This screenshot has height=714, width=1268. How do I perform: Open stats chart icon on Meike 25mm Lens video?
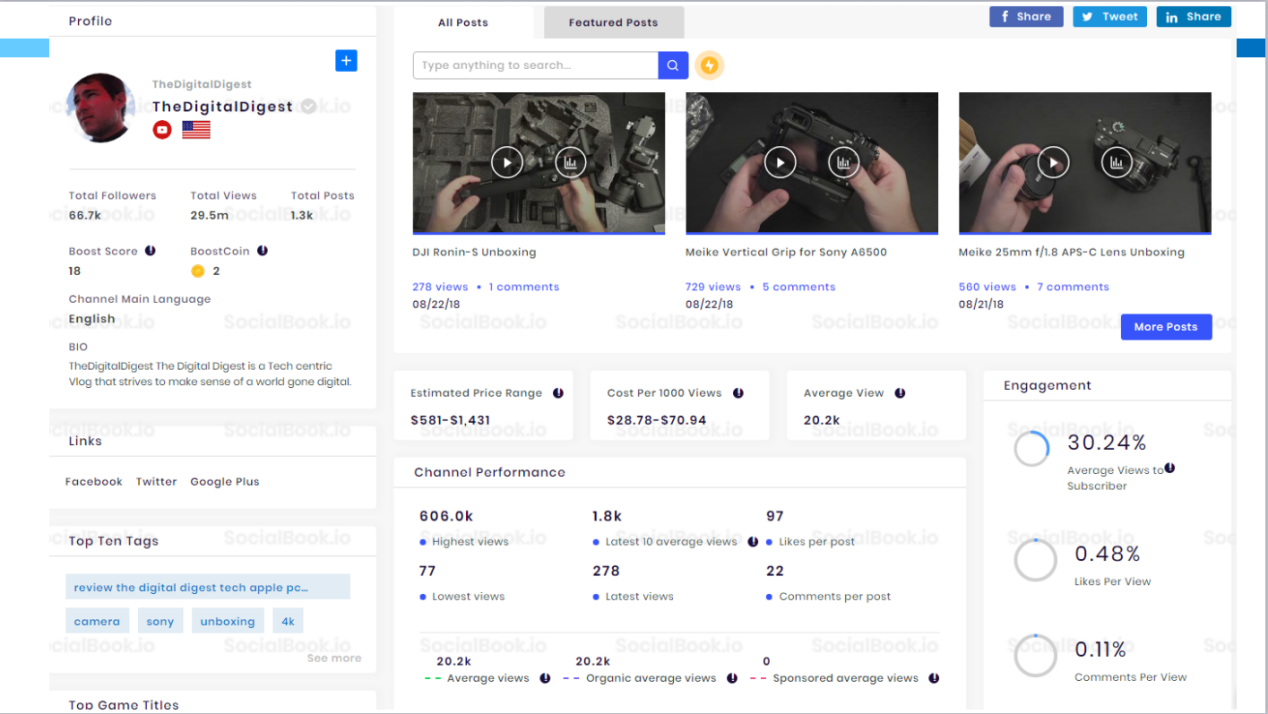coord(1116,162)
